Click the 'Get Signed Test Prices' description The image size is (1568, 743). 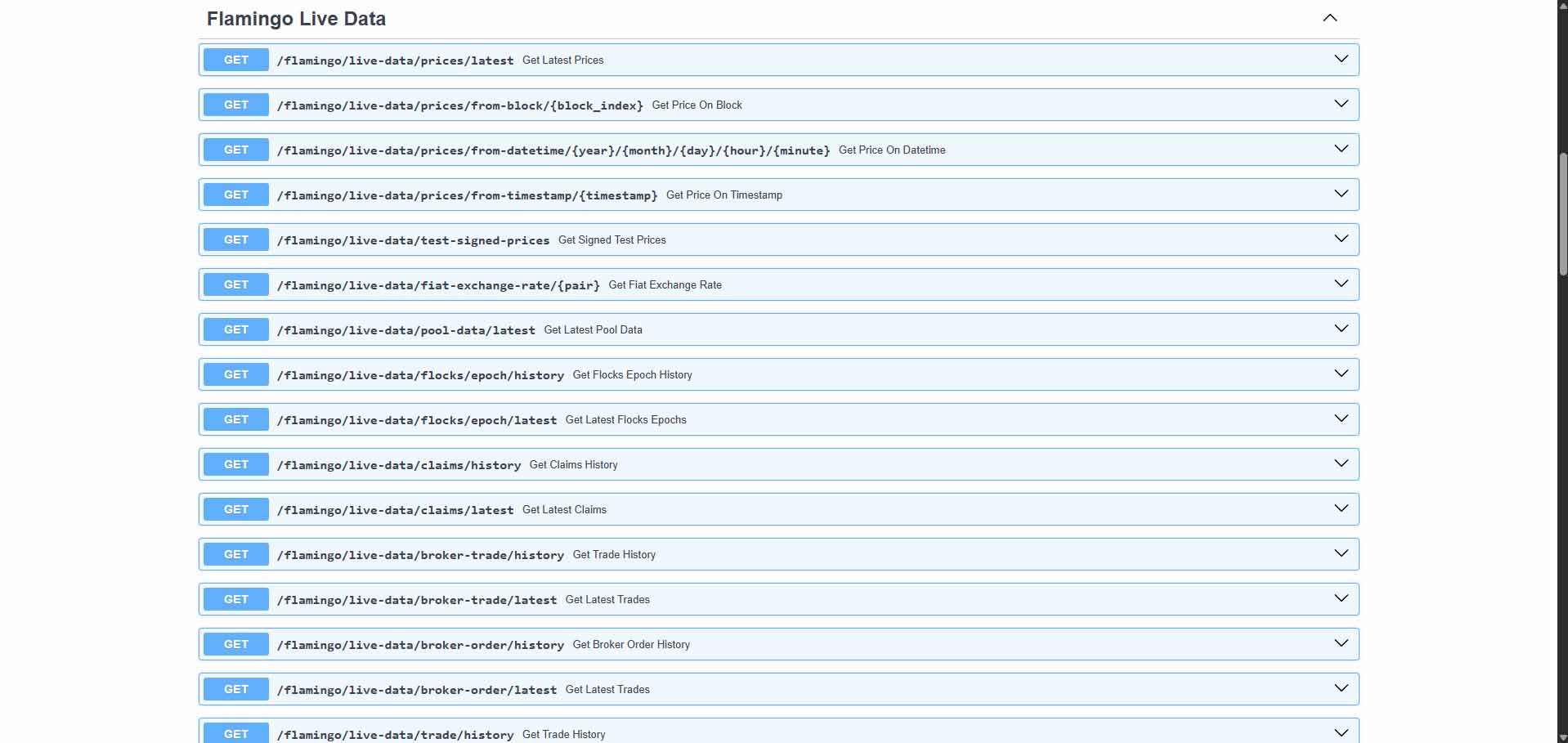[x=612, y=239]
